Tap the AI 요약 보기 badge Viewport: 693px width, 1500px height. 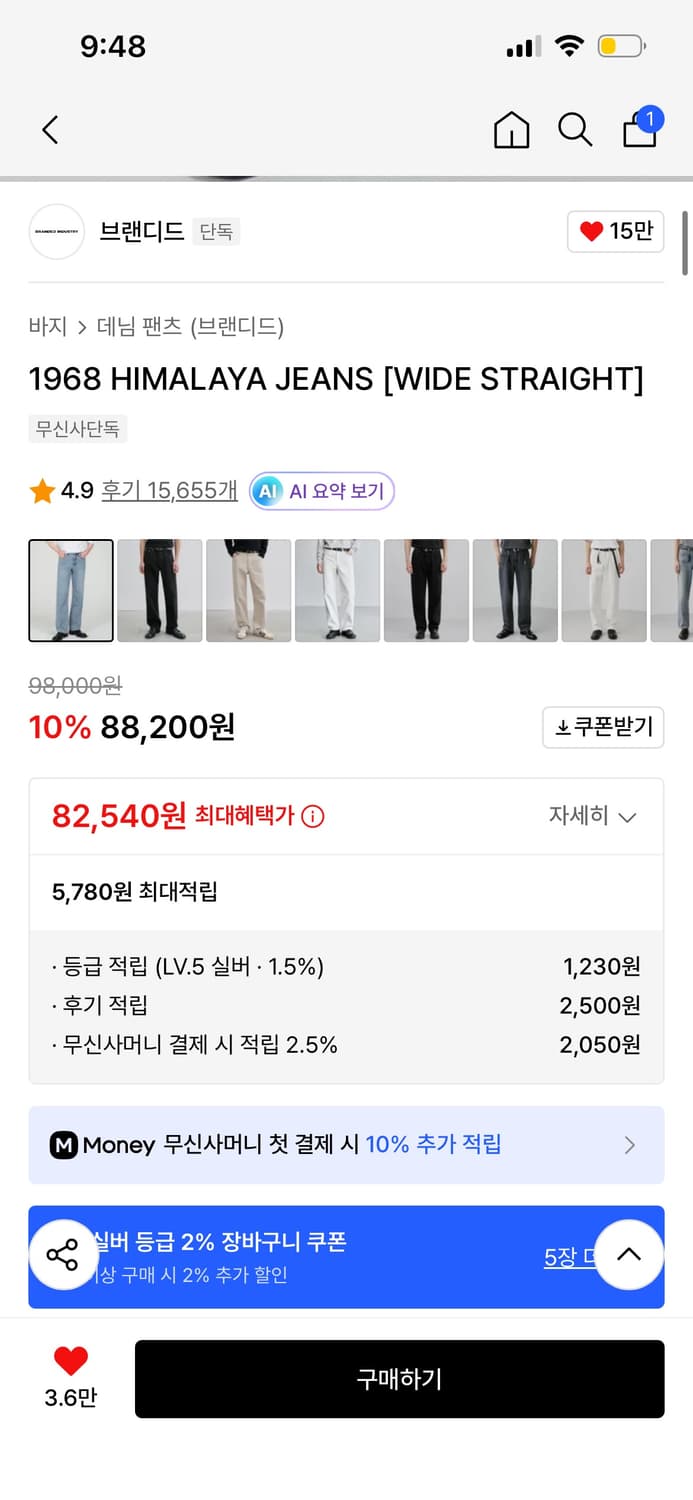point(321,491)
